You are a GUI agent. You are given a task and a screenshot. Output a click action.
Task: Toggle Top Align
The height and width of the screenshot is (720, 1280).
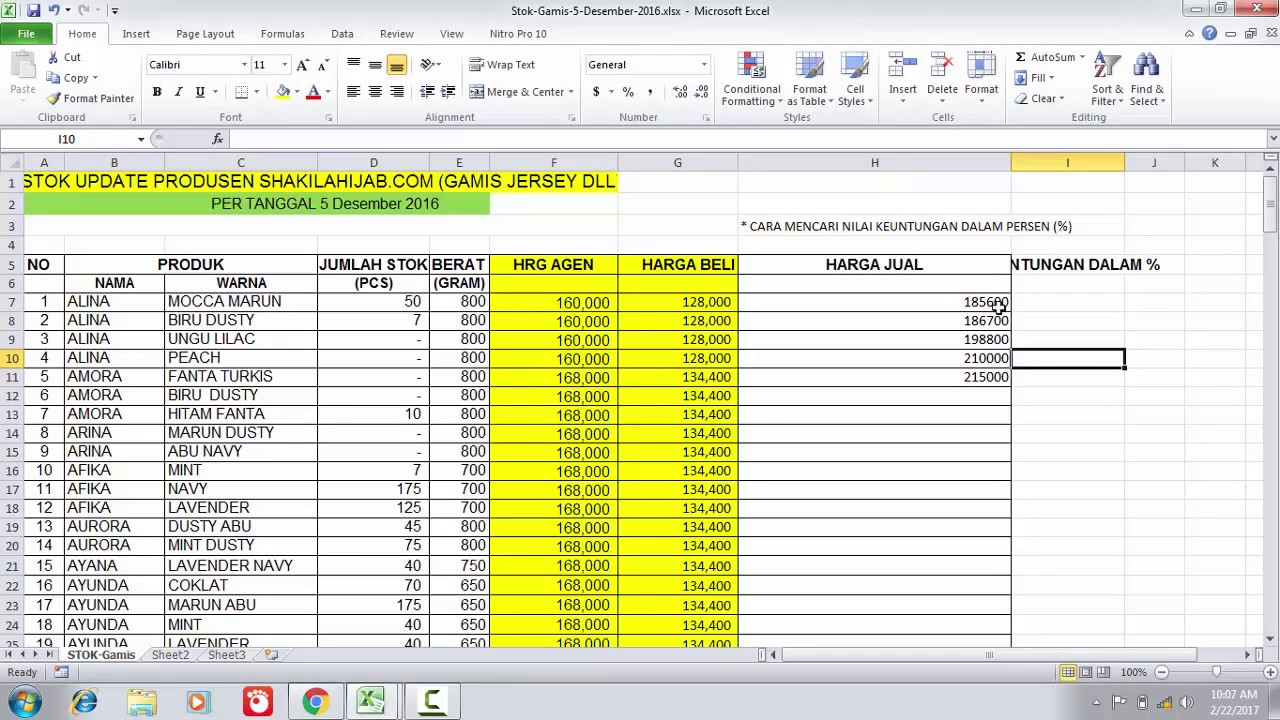pos(353,65)
